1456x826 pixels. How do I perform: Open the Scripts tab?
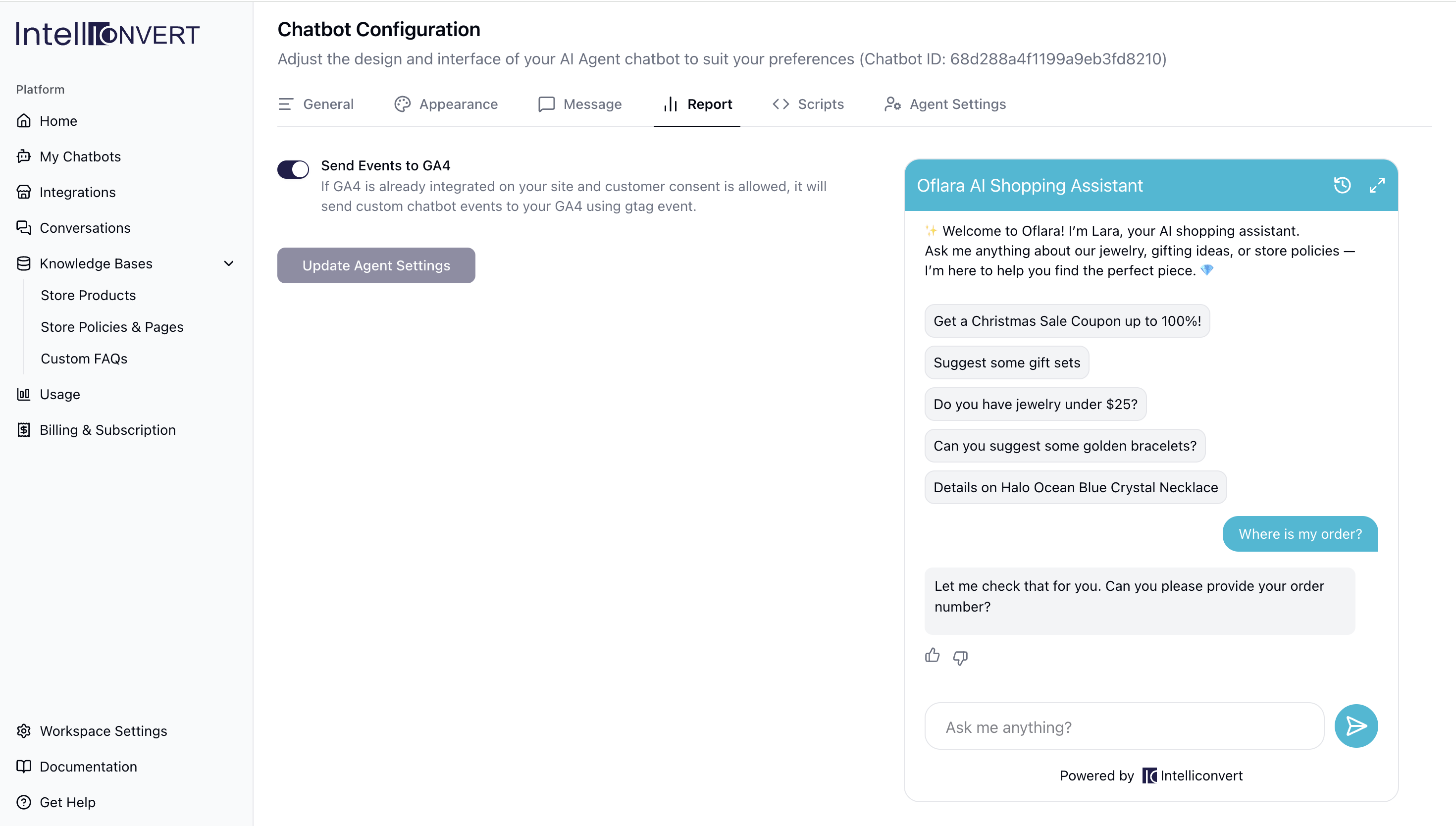[808, 104]
